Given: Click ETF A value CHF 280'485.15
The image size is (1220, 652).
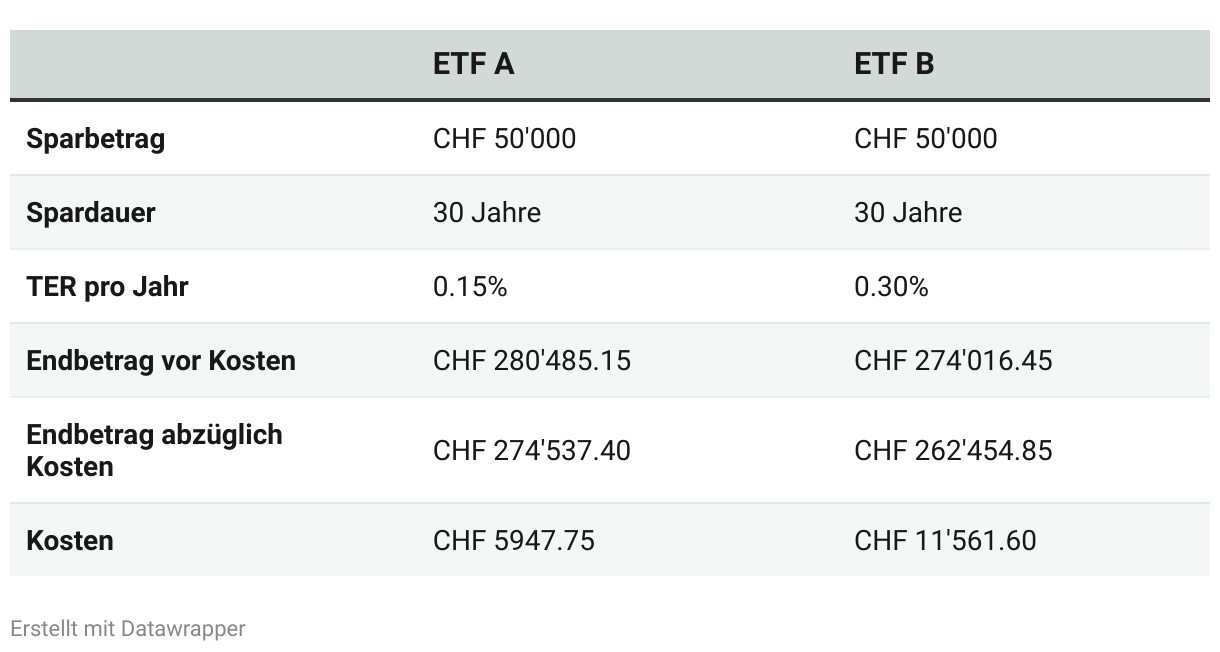Looking at the screenshot, I should 532,361.
